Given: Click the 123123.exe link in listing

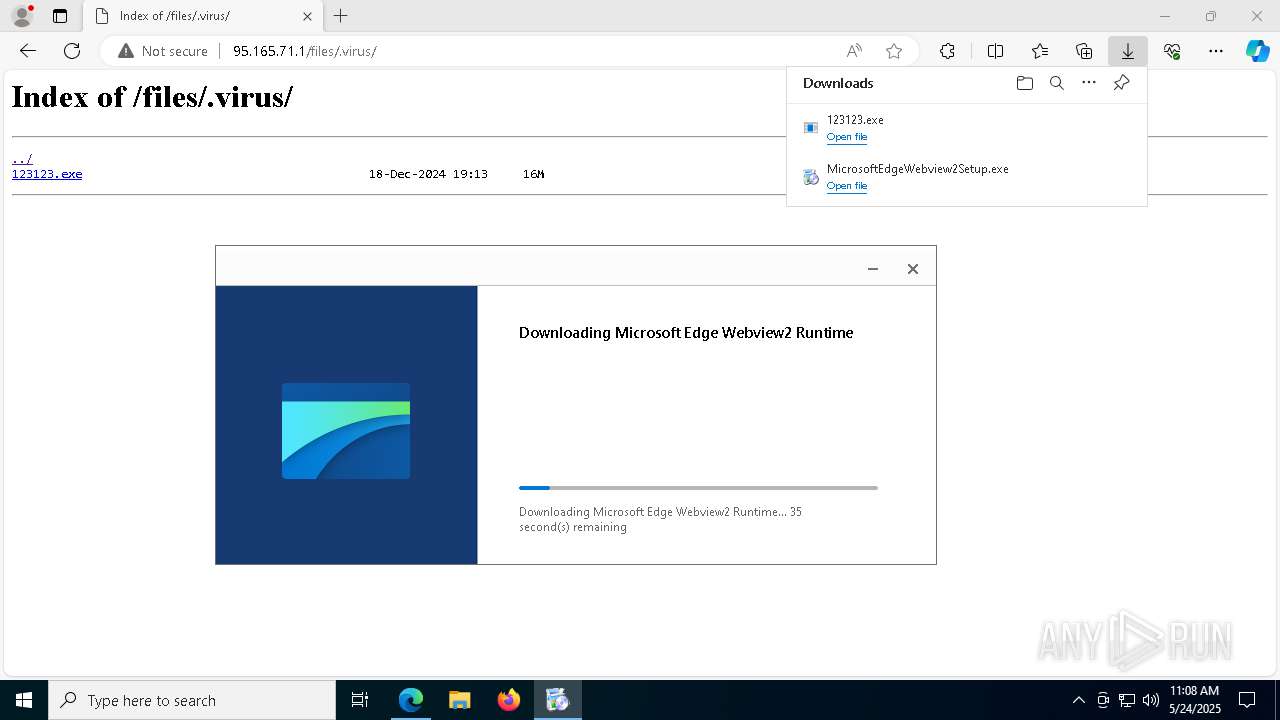Looking at the screenshot, I should [47, 174].
